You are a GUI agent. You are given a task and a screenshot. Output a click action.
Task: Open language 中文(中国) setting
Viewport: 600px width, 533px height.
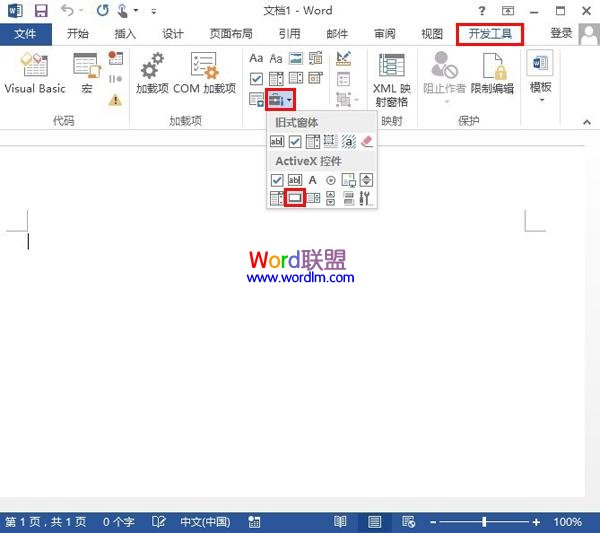pyautogui.click(x=205, y=522)
